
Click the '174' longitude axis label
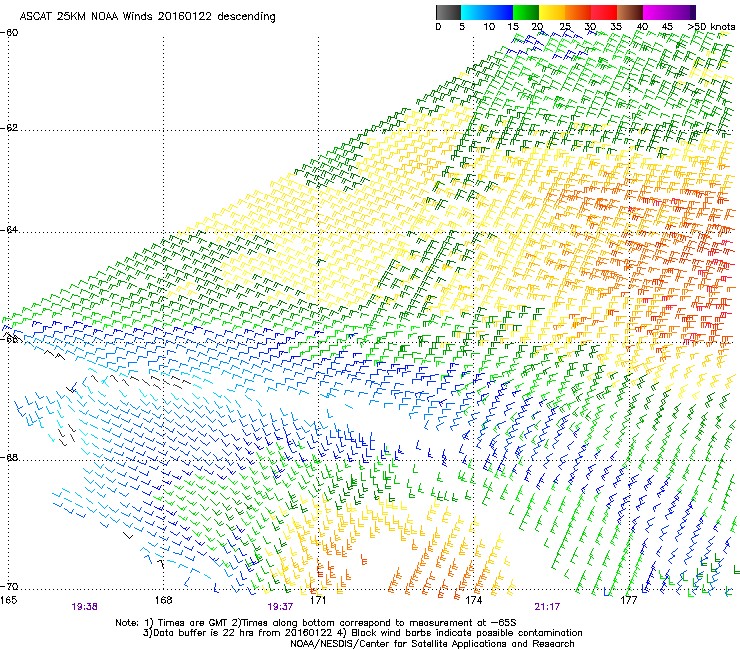[x=473, y=600]
